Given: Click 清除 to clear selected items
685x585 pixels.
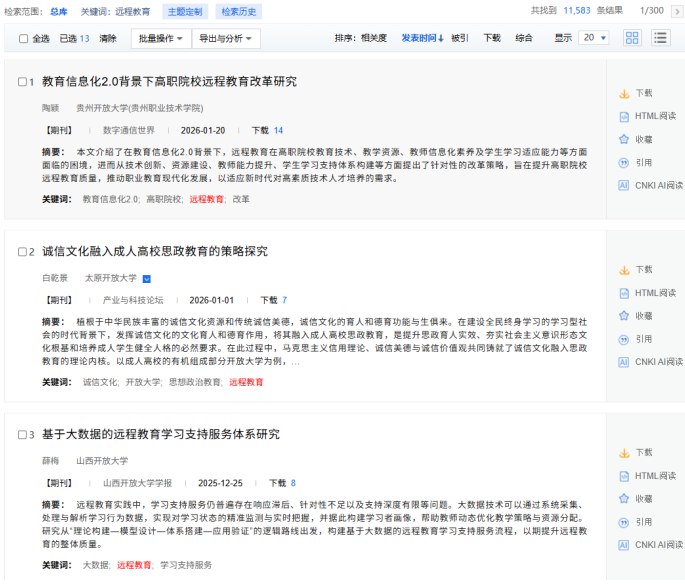Looking at the screenshot, I should 108,39.
